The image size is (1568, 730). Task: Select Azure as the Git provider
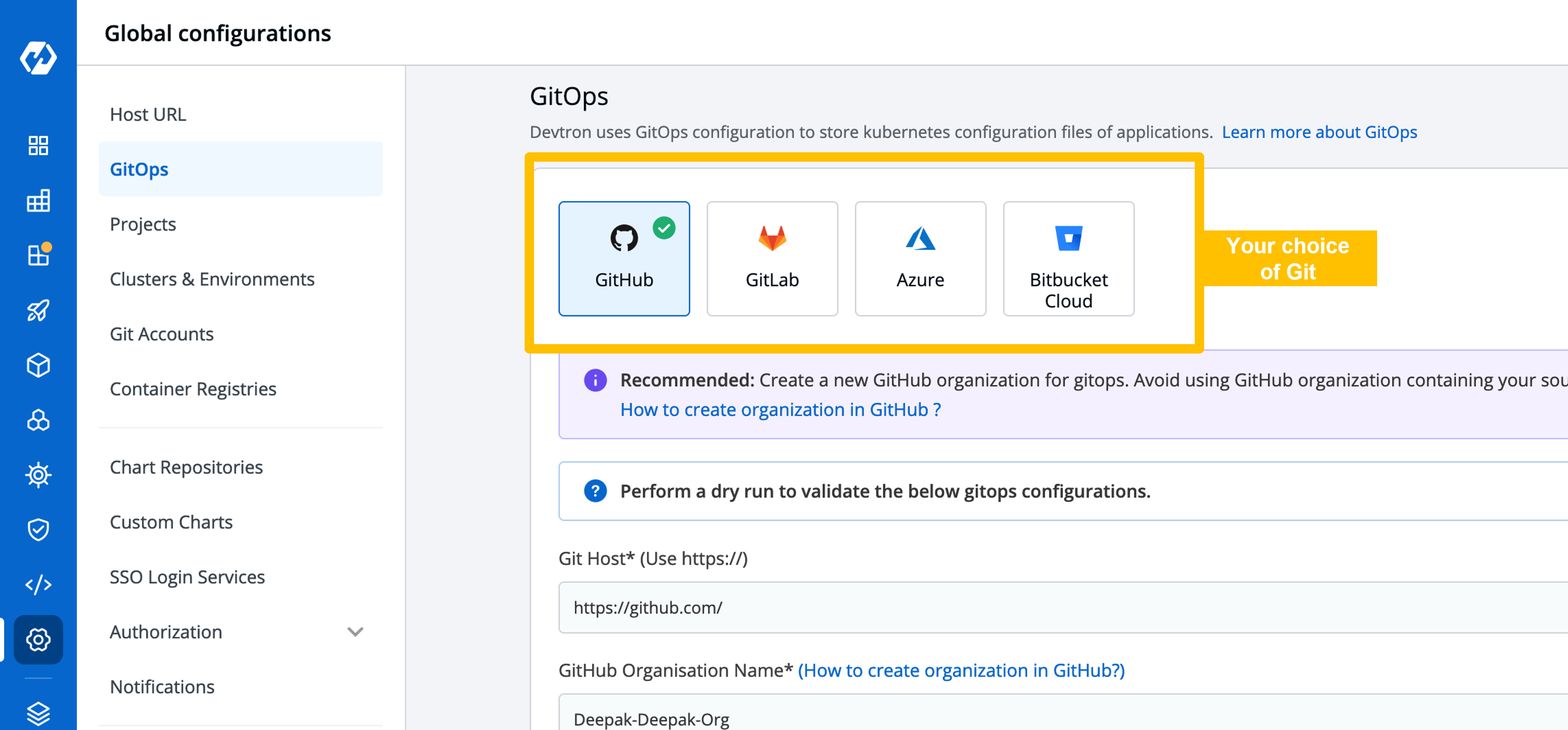920,259
